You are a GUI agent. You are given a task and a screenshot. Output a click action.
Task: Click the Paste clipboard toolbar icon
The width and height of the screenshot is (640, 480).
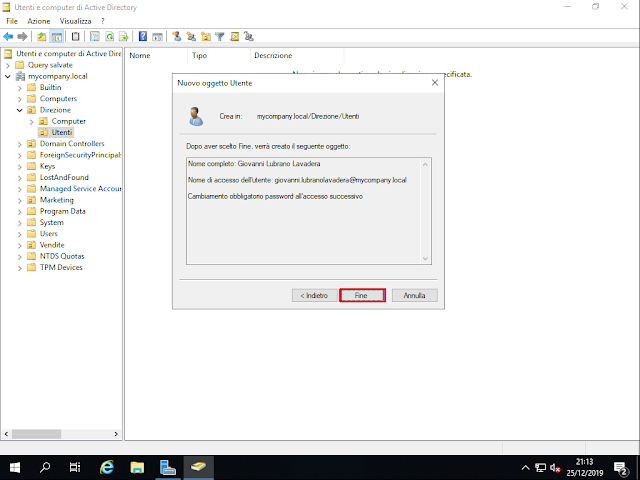coord(76,37)
